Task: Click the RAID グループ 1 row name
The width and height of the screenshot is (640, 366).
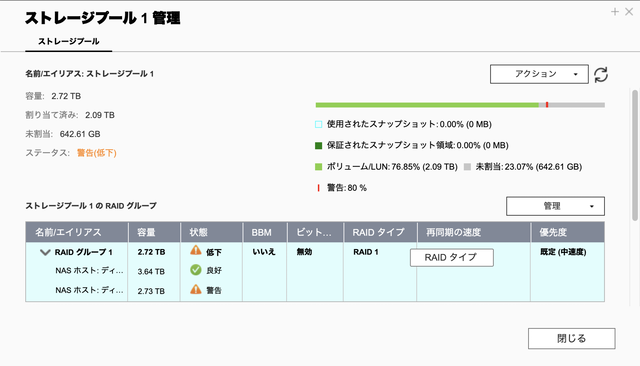Action: point(84,252)
